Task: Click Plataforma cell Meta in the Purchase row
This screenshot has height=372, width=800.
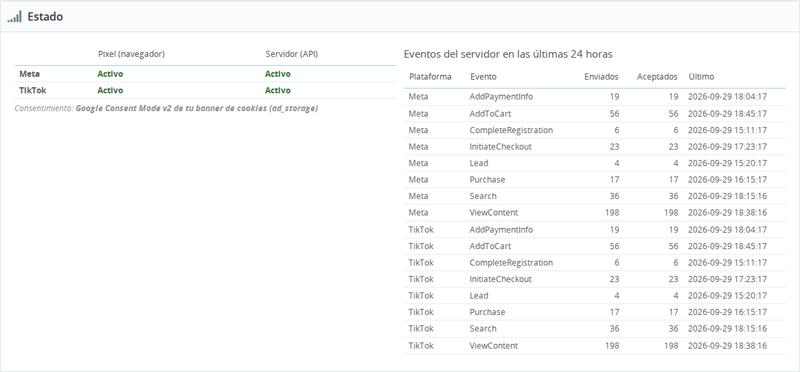Action: coord(418,180)
